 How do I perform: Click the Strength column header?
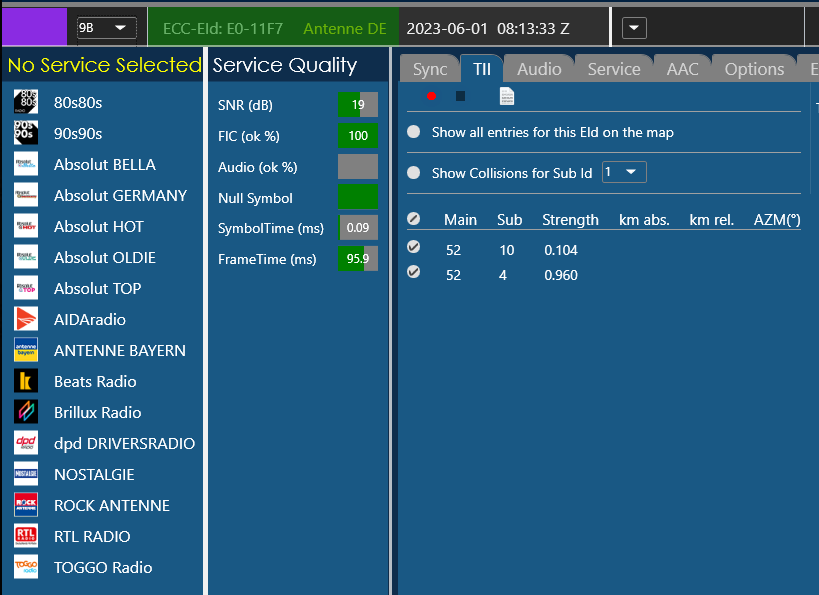pos(570,219)
